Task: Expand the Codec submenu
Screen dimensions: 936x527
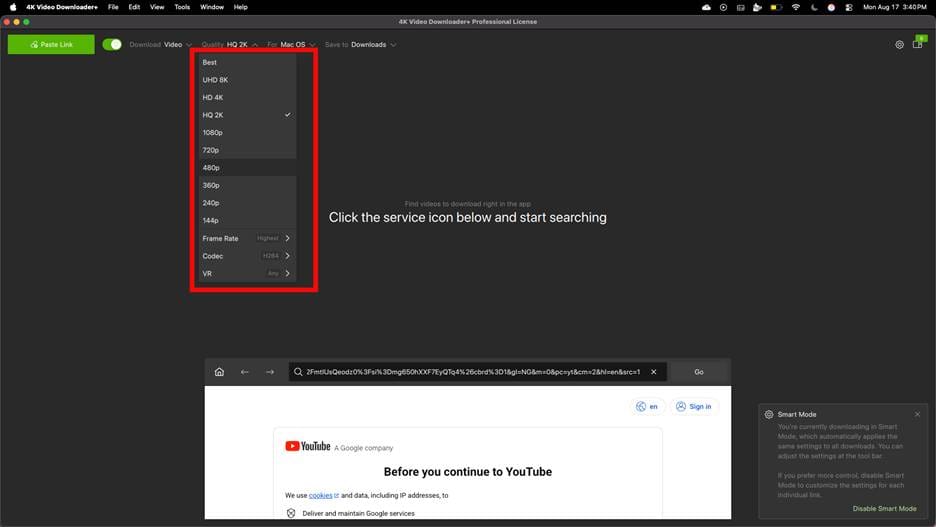Action: coord(247,255)
